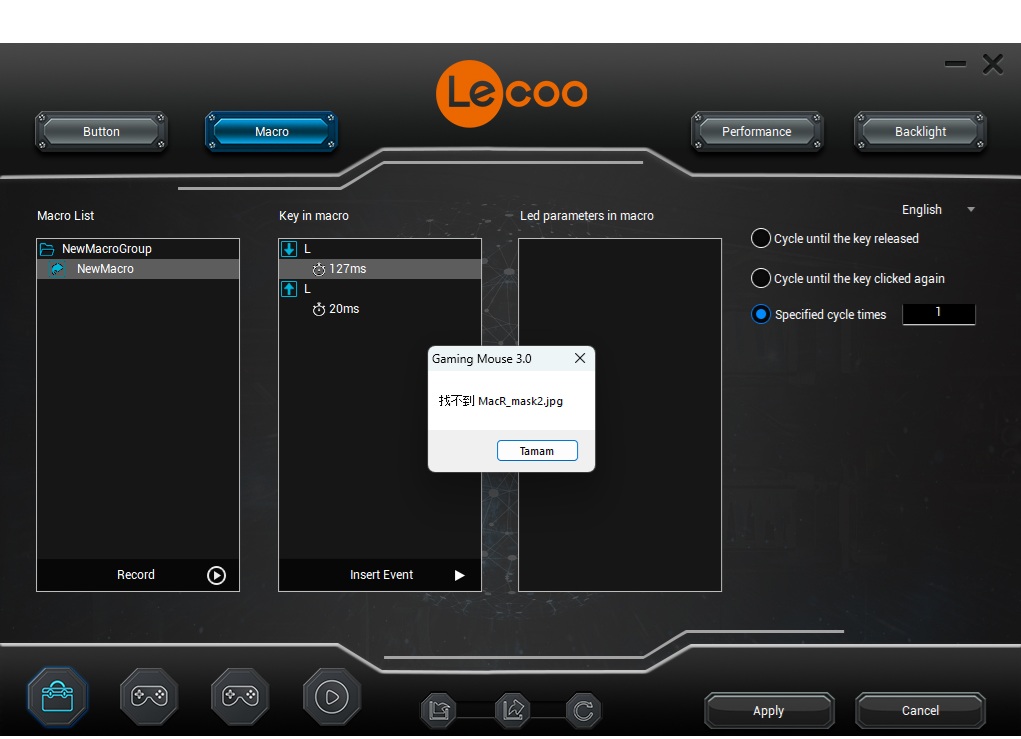Select the key-up L event
The image size is (1021, 739).
click(380, 288)
